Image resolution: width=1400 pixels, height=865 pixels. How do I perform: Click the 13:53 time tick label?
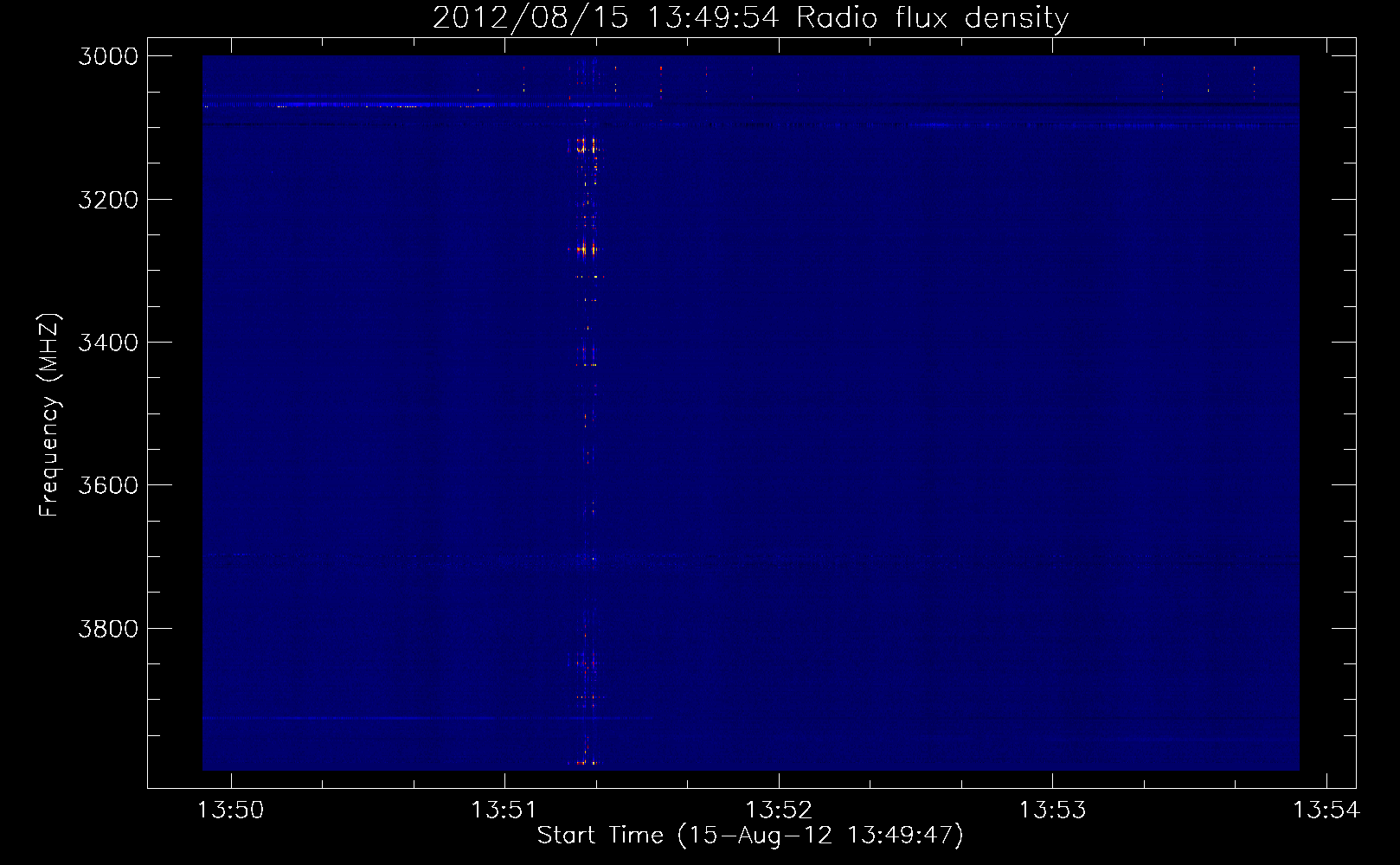tap(1052, 811)
